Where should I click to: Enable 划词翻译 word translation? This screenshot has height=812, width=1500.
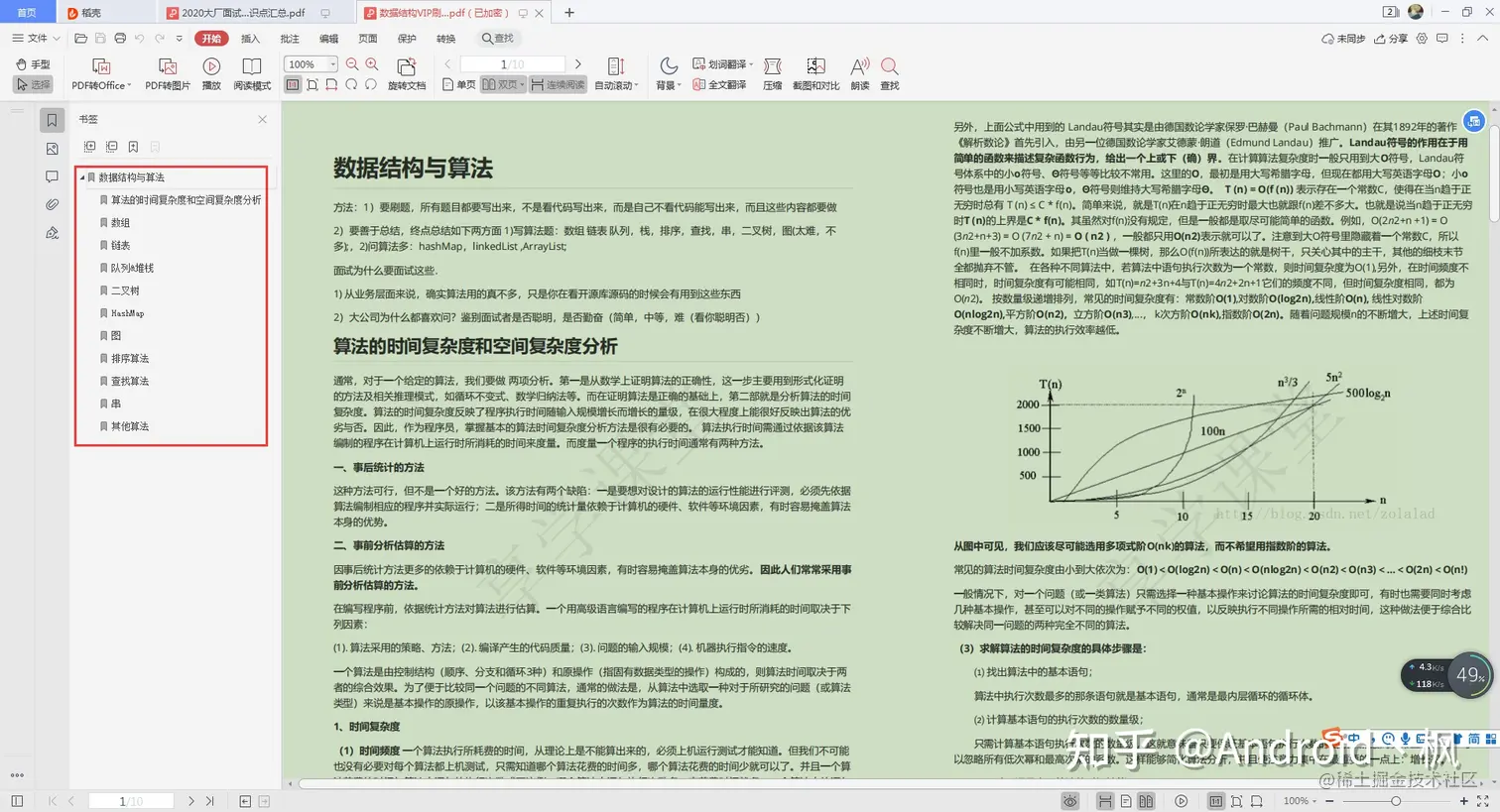point(722,64)
